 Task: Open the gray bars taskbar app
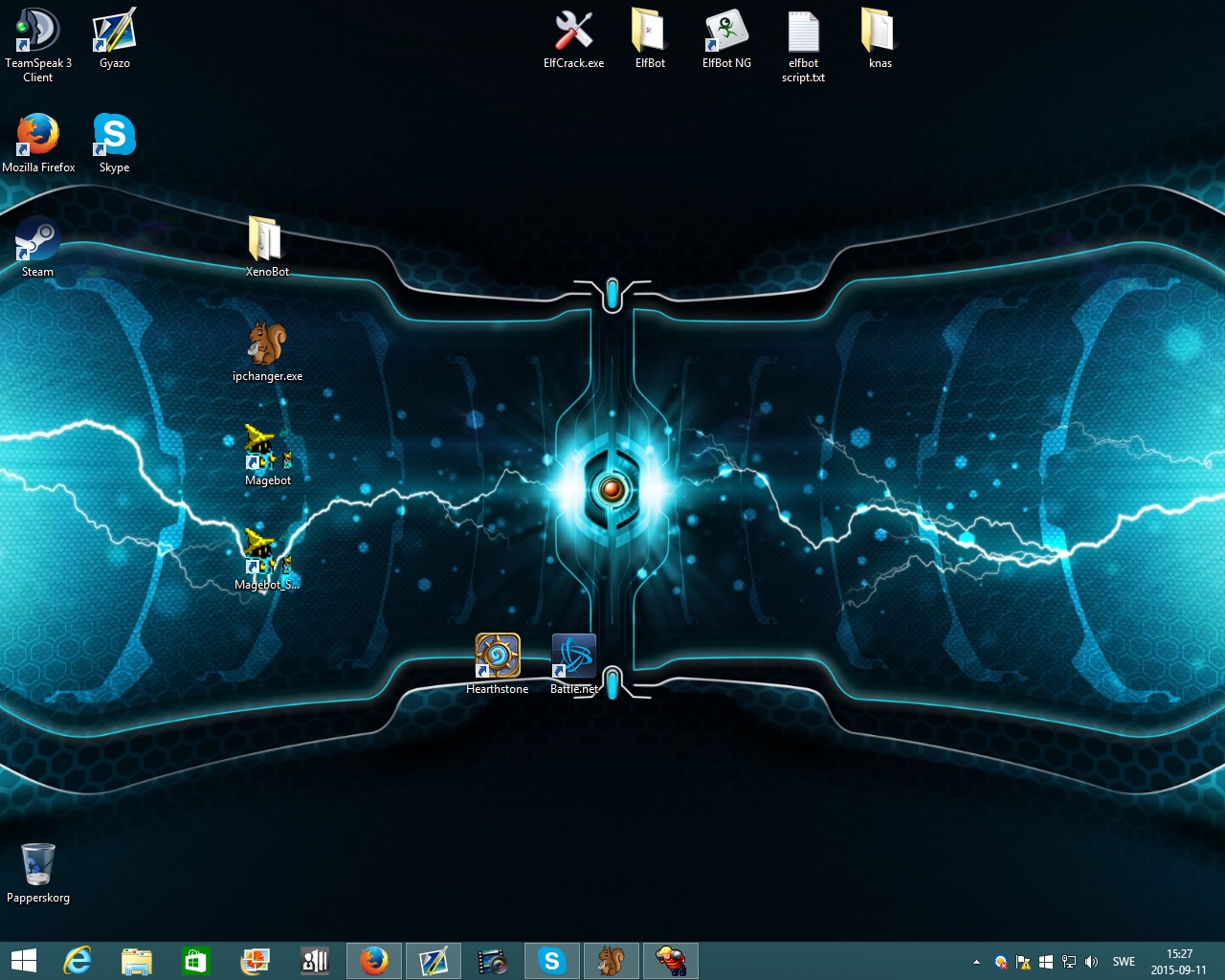[x=315, y=961]
